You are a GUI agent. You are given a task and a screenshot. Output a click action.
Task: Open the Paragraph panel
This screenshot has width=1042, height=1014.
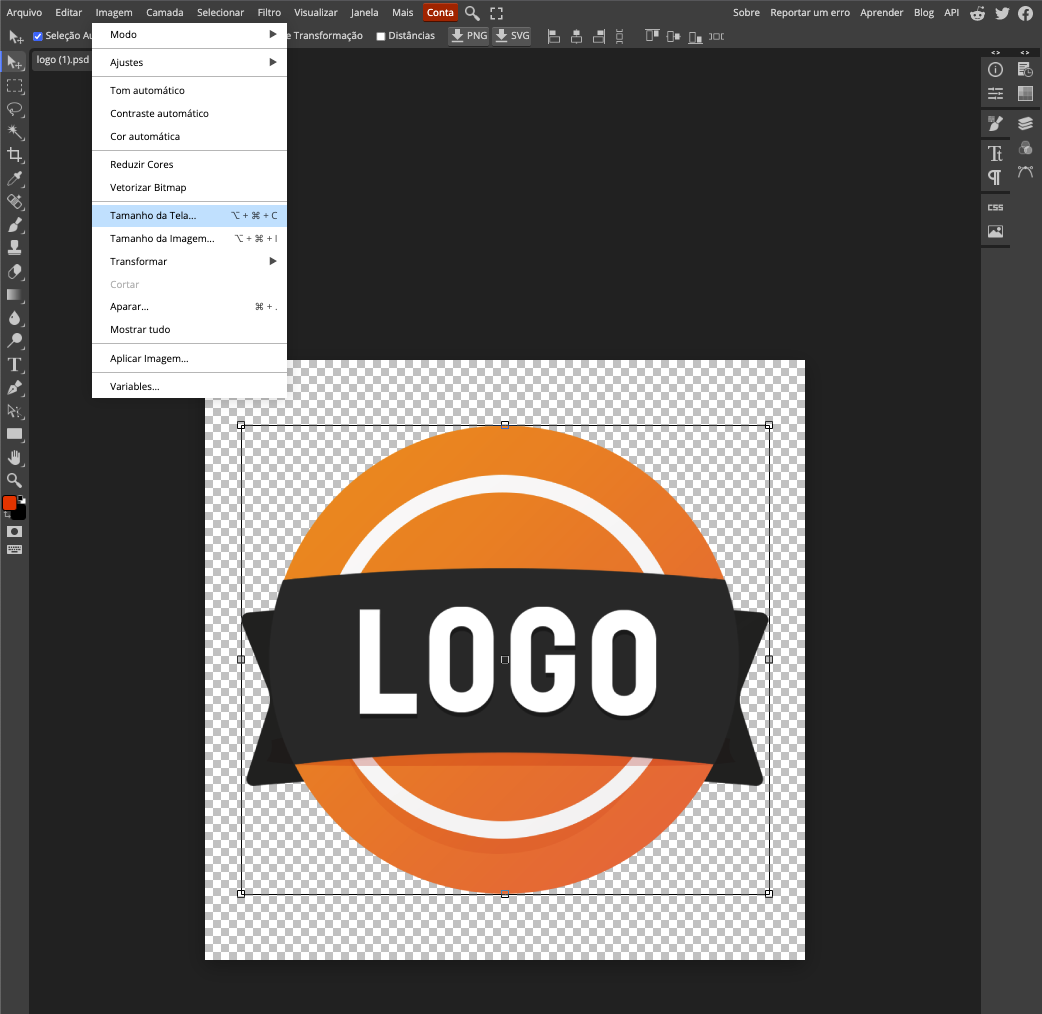pos(994,176)
